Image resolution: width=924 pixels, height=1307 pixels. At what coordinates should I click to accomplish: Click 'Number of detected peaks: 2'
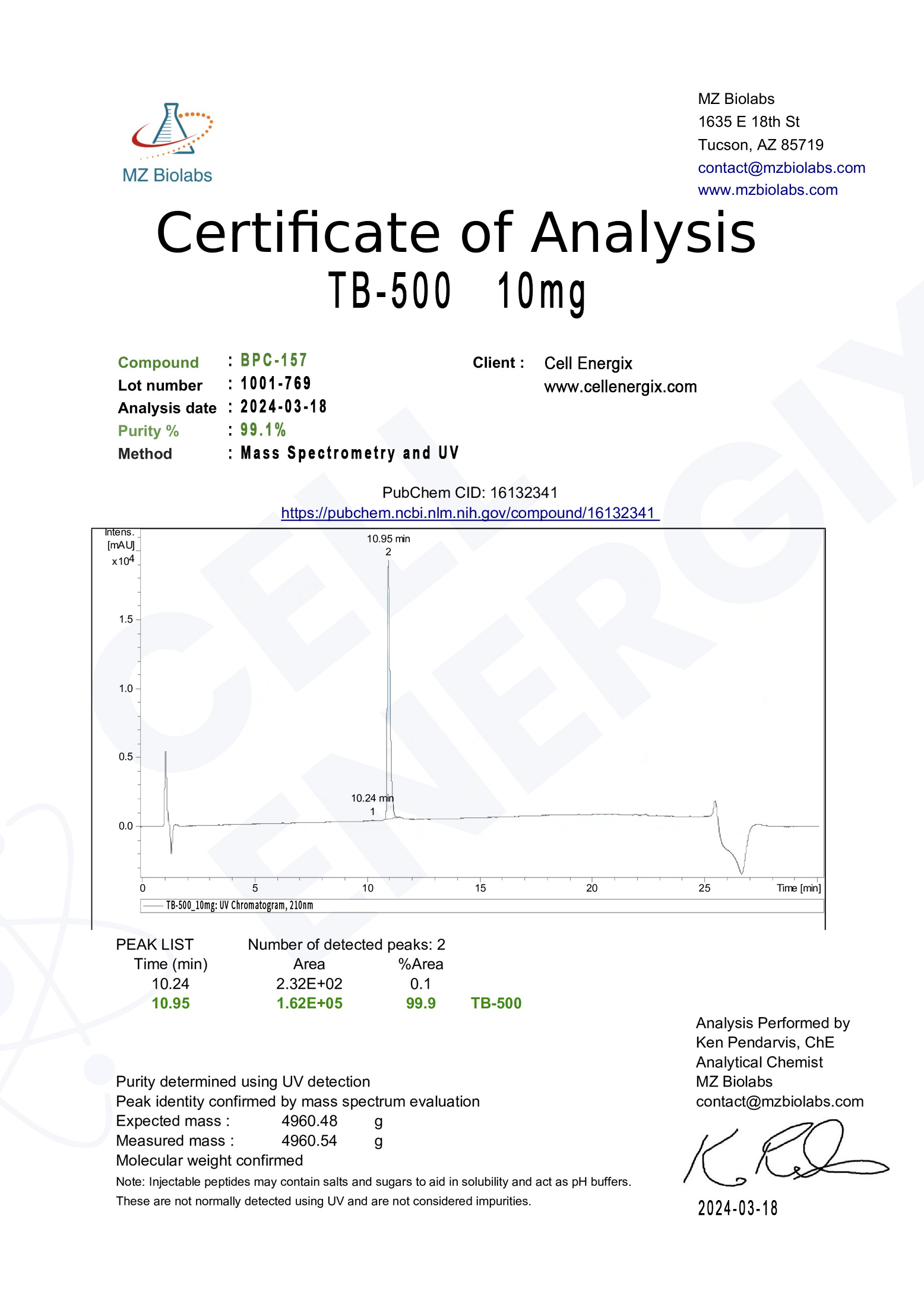(x=346, y=945)
